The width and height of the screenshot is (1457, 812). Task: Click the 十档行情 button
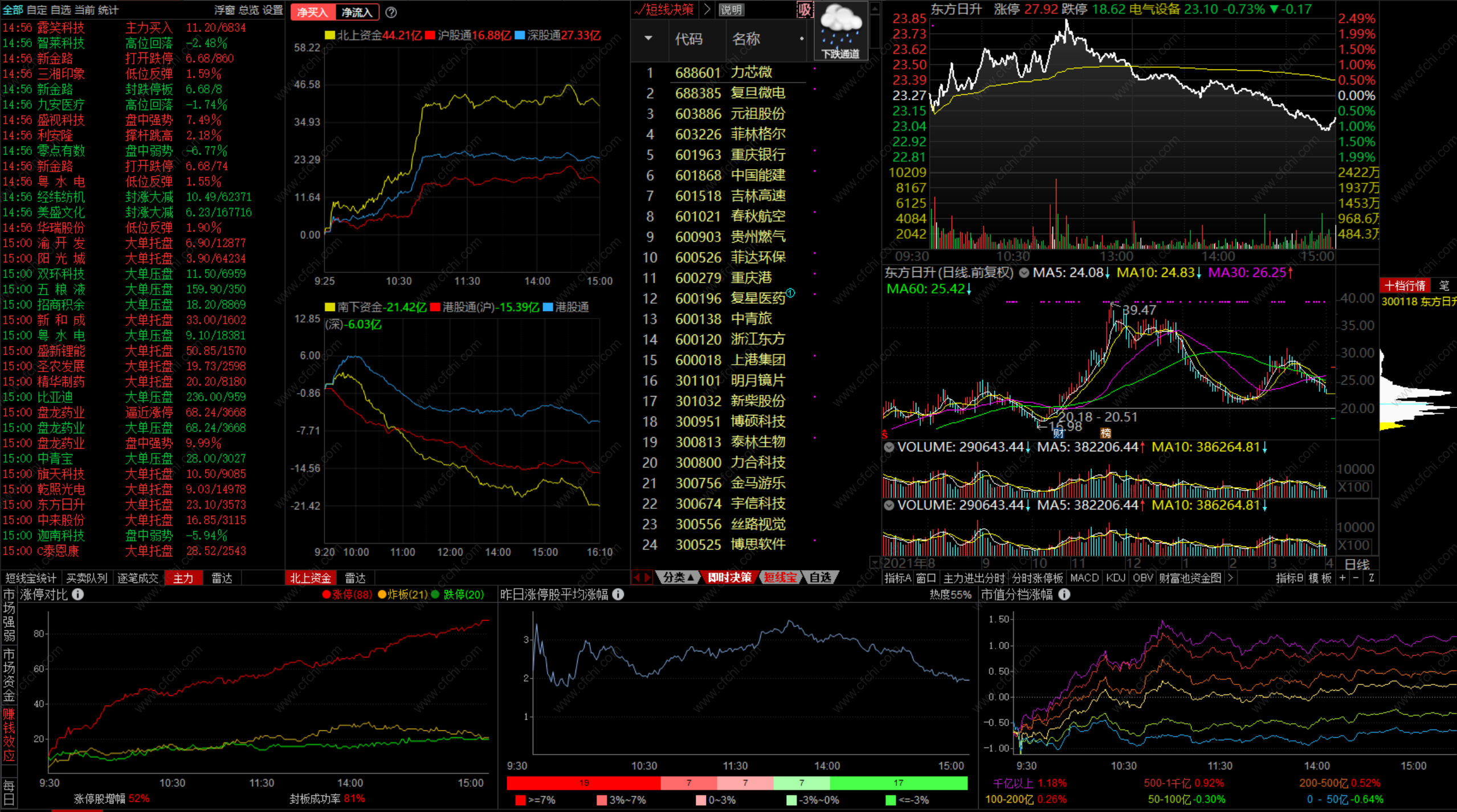pyautogui.click(x=1404, y=286)
